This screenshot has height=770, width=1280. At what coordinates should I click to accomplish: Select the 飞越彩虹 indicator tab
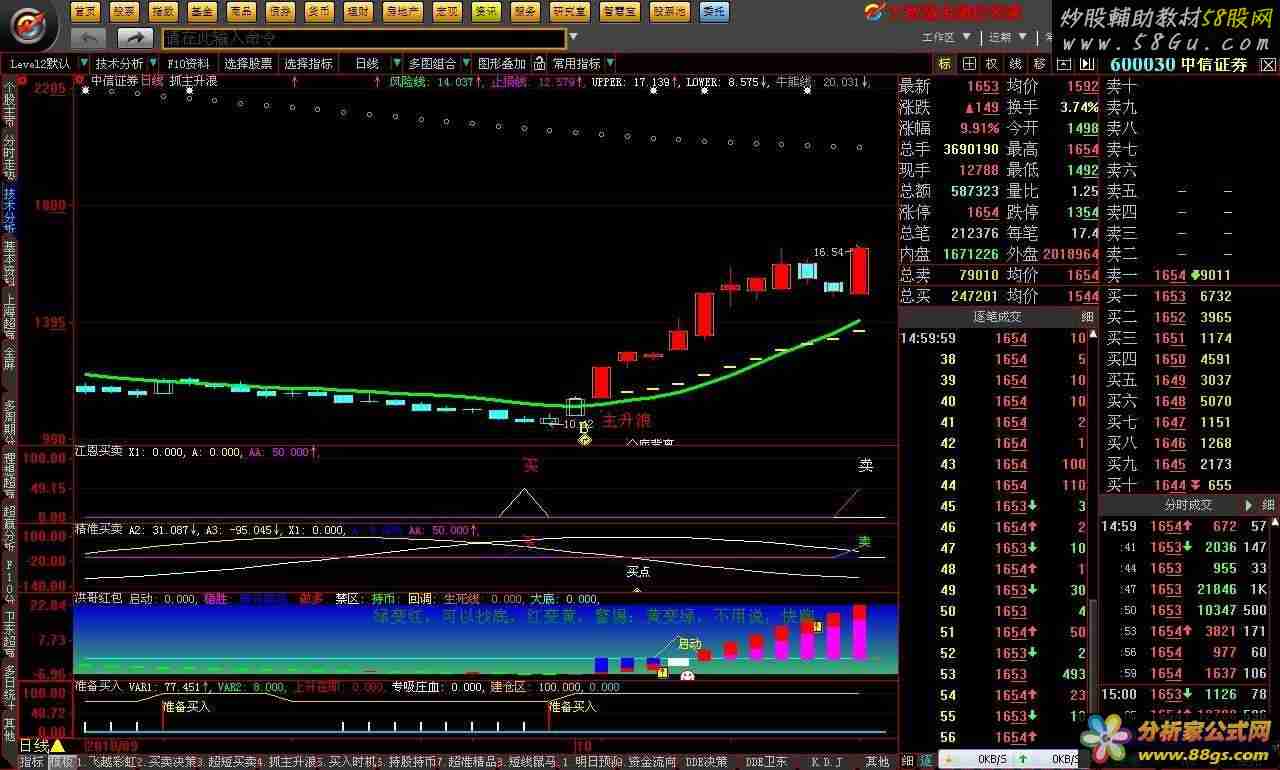click(x=111, y=761)
